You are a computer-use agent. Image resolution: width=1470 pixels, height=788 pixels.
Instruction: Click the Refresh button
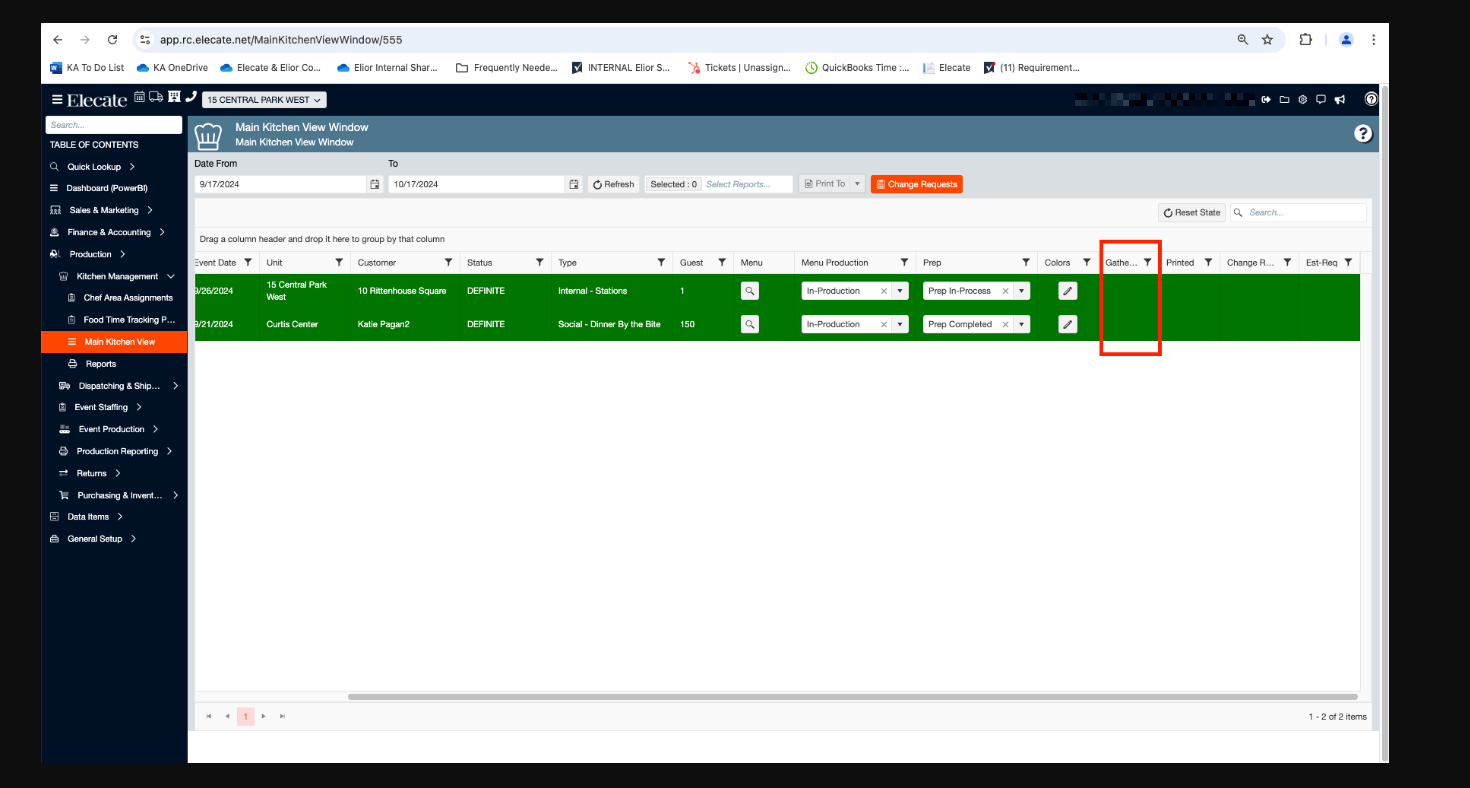[613, 184]
